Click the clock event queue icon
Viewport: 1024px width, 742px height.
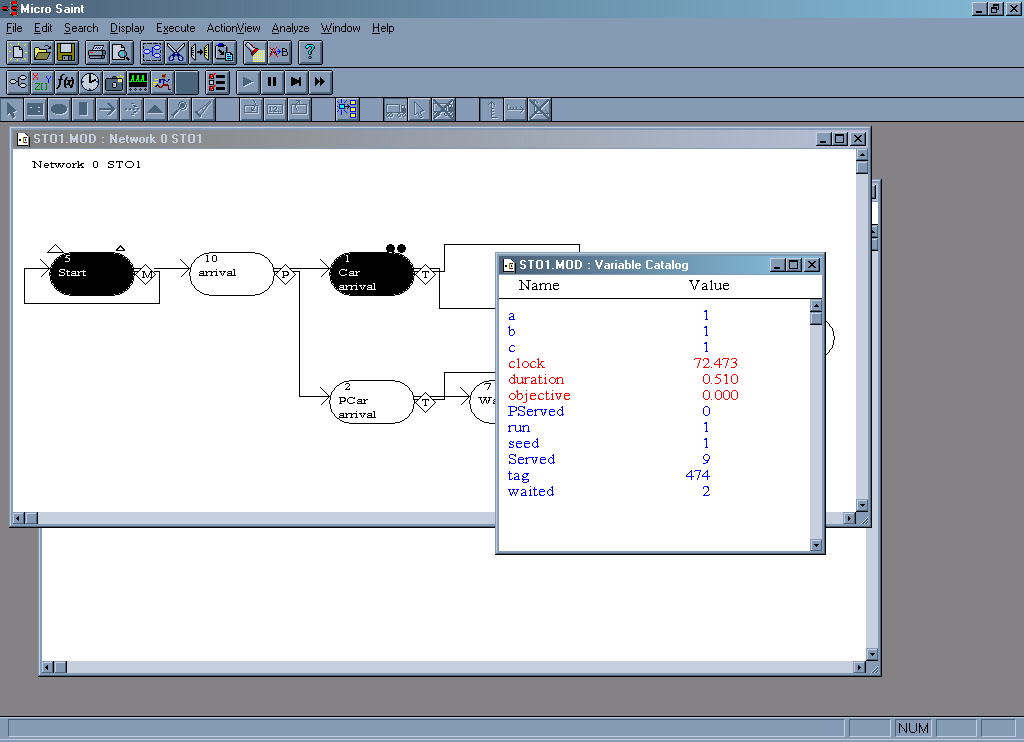point(90,82)
